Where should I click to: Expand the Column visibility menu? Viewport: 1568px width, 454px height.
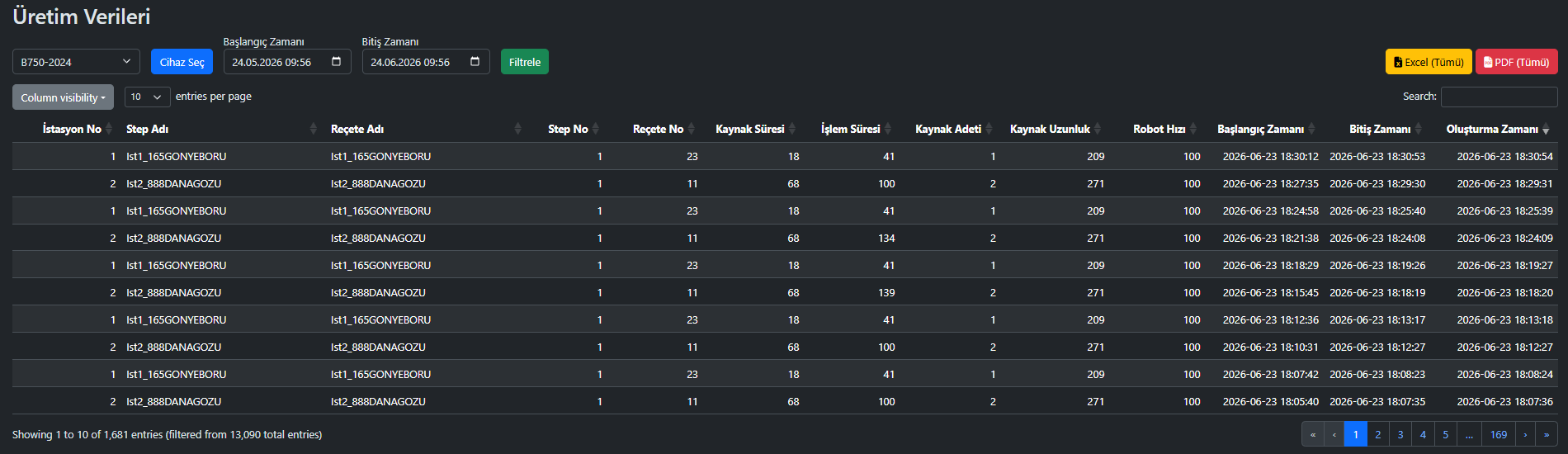(x=63, y=97)
